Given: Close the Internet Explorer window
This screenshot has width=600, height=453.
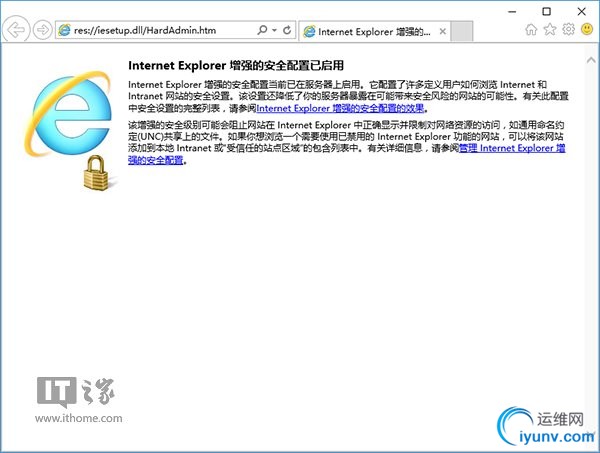Looking at the screenshot, I should (582, 11).
